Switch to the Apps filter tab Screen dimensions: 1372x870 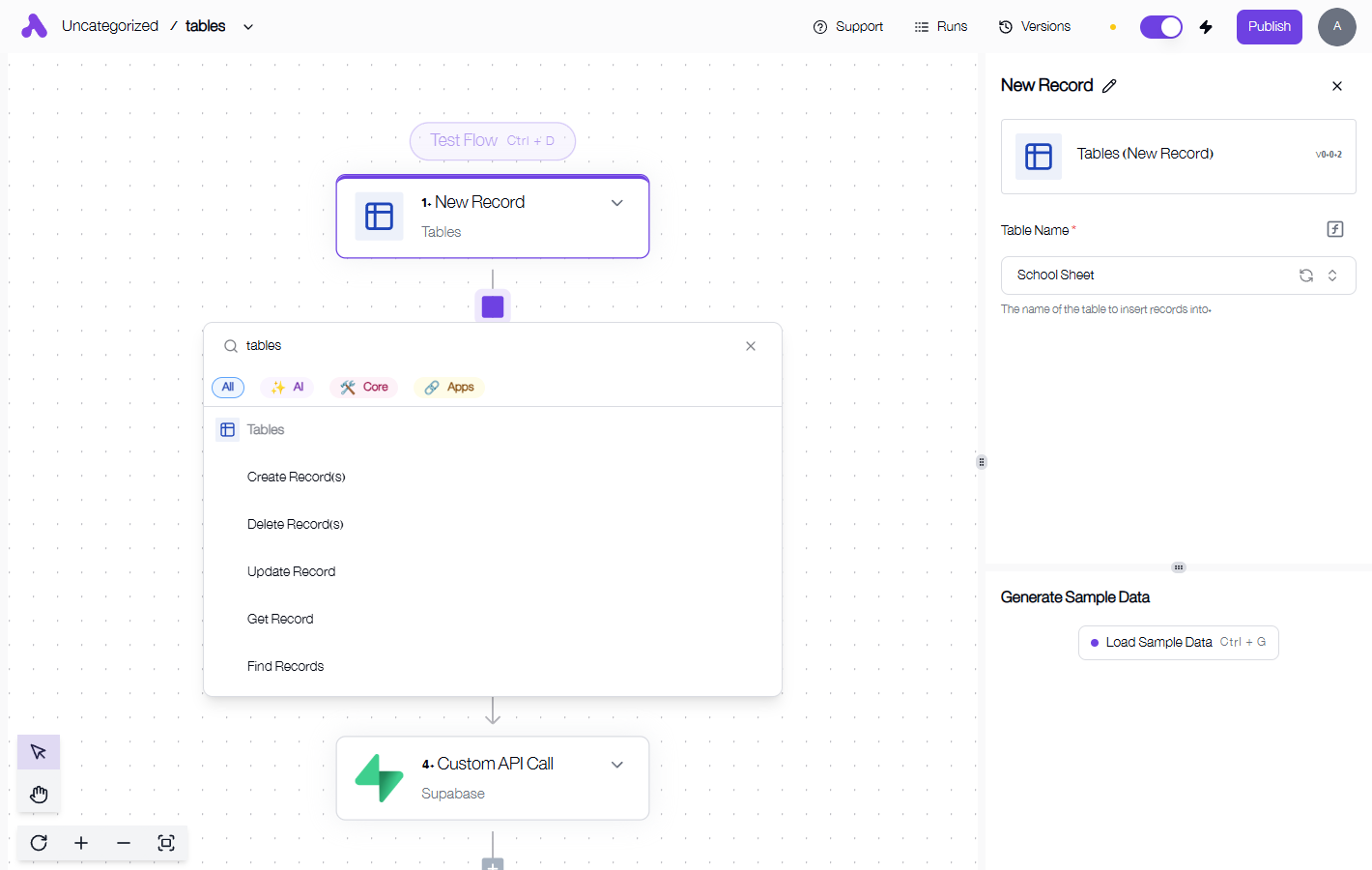[x=449, y=388]
